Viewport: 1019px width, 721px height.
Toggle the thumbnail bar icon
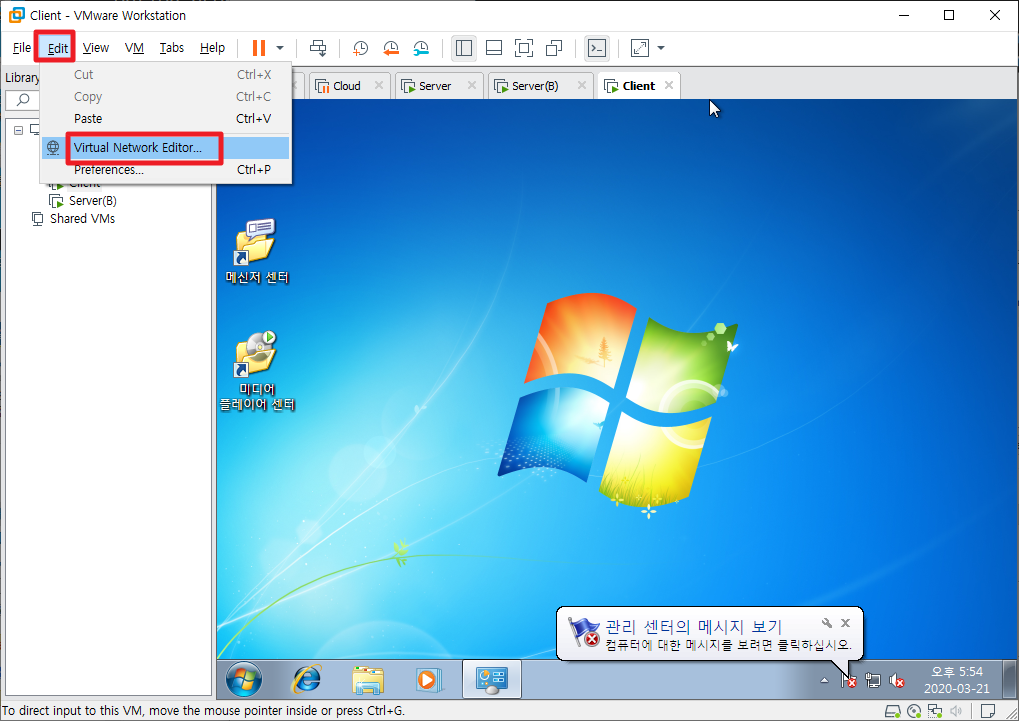click(494, 48)
